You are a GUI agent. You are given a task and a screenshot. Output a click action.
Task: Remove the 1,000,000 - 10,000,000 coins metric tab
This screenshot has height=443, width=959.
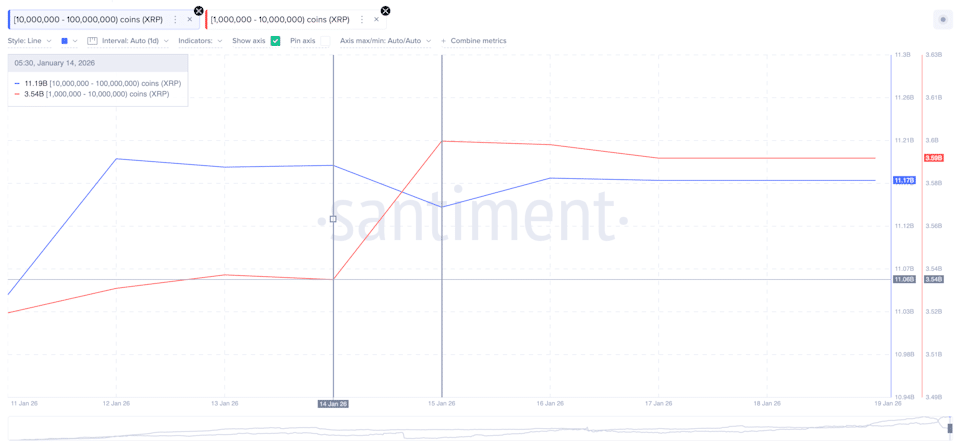pos(377,20)
